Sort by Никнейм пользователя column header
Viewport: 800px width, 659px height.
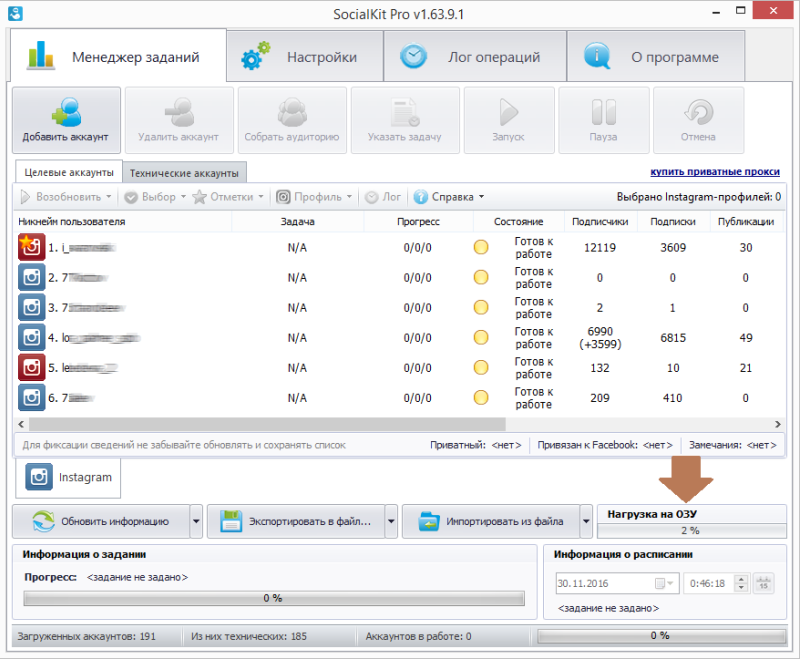(122, 222)
